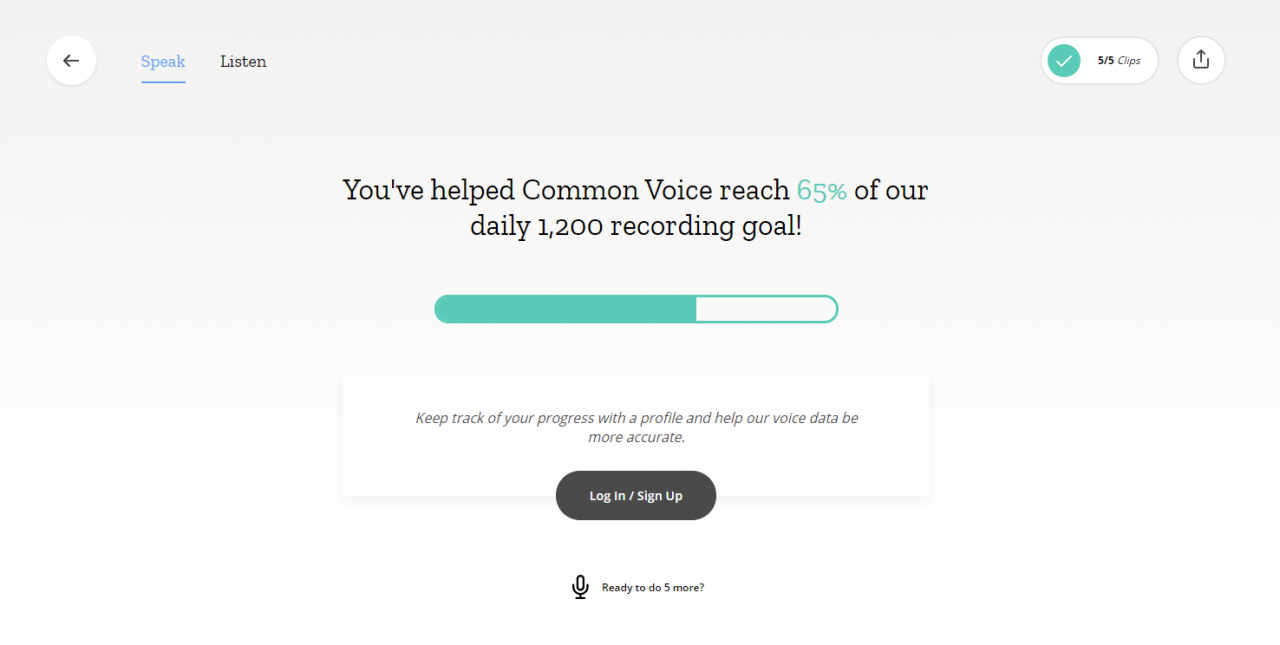
Task: Click the daily 1,200 recording goal text
Action: pos(636,226)
